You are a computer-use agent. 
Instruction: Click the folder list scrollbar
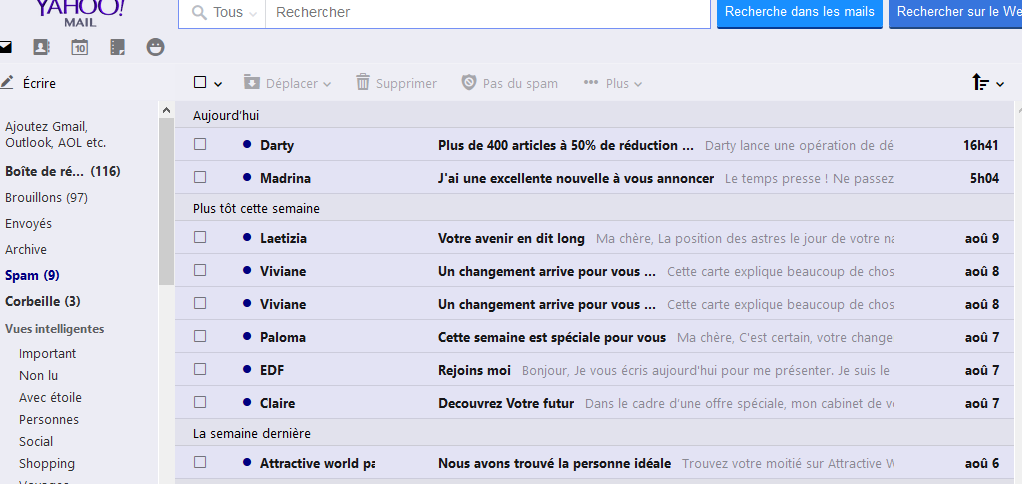click(166, 200)
